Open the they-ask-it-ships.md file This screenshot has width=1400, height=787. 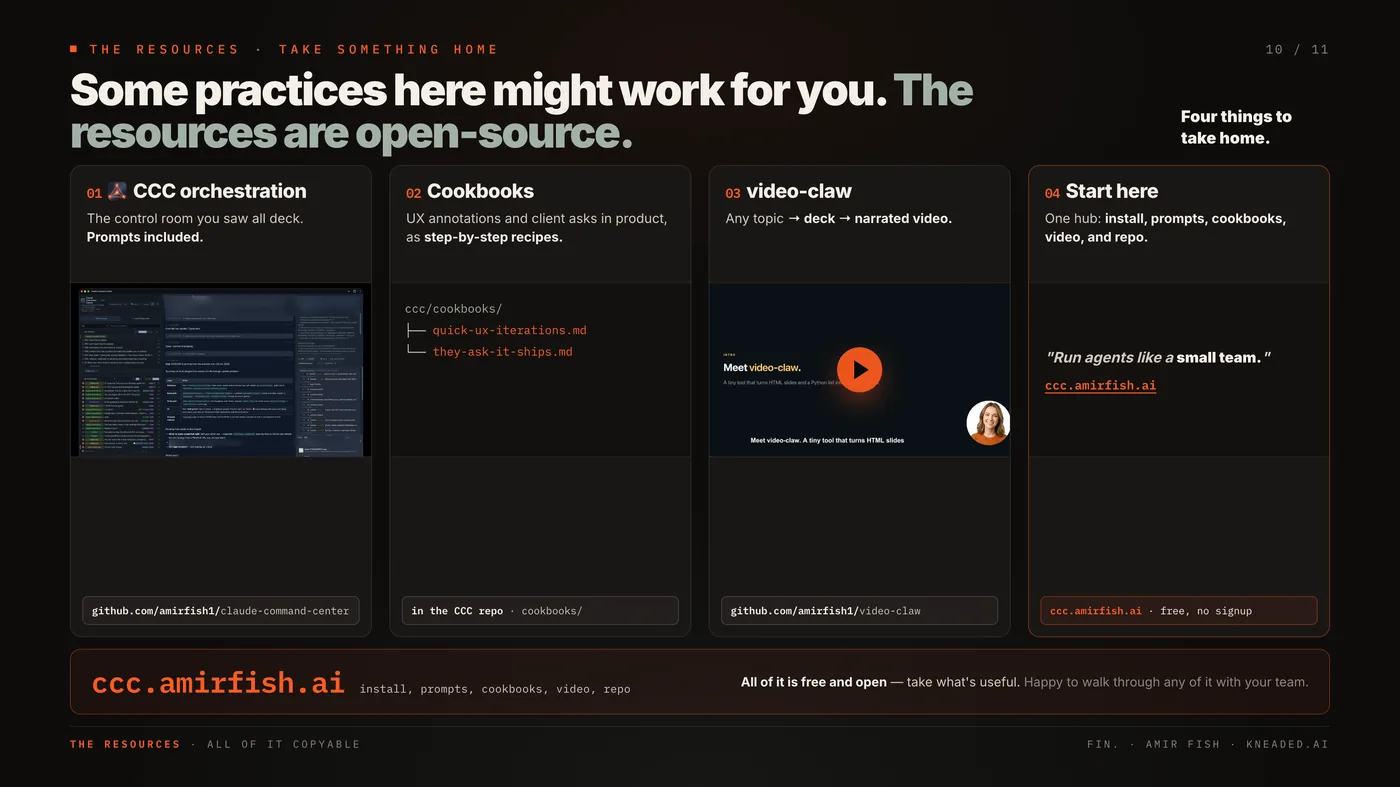pos(502,352)
